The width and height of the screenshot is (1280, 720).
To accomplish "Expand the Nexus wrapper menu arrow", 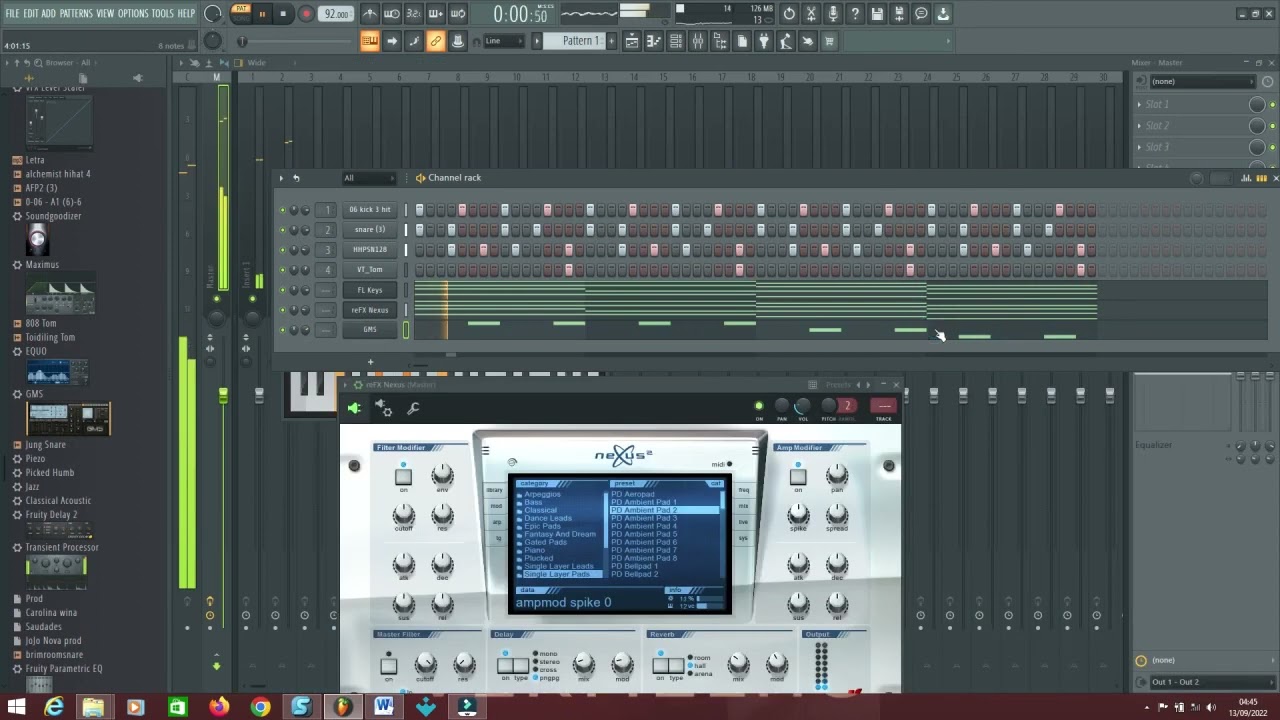I will point(345,385).
